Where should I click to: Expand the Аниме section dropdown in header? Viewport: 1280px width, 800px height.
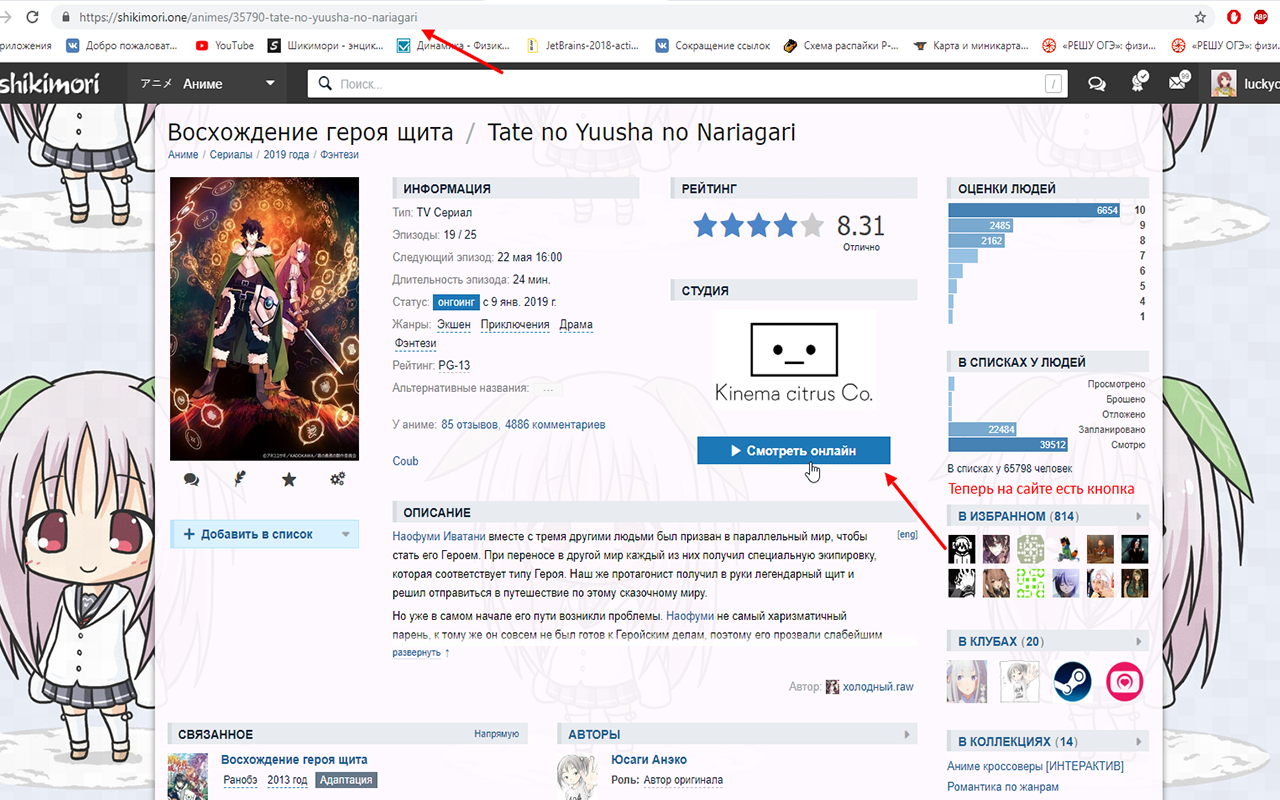coord(269,84)
